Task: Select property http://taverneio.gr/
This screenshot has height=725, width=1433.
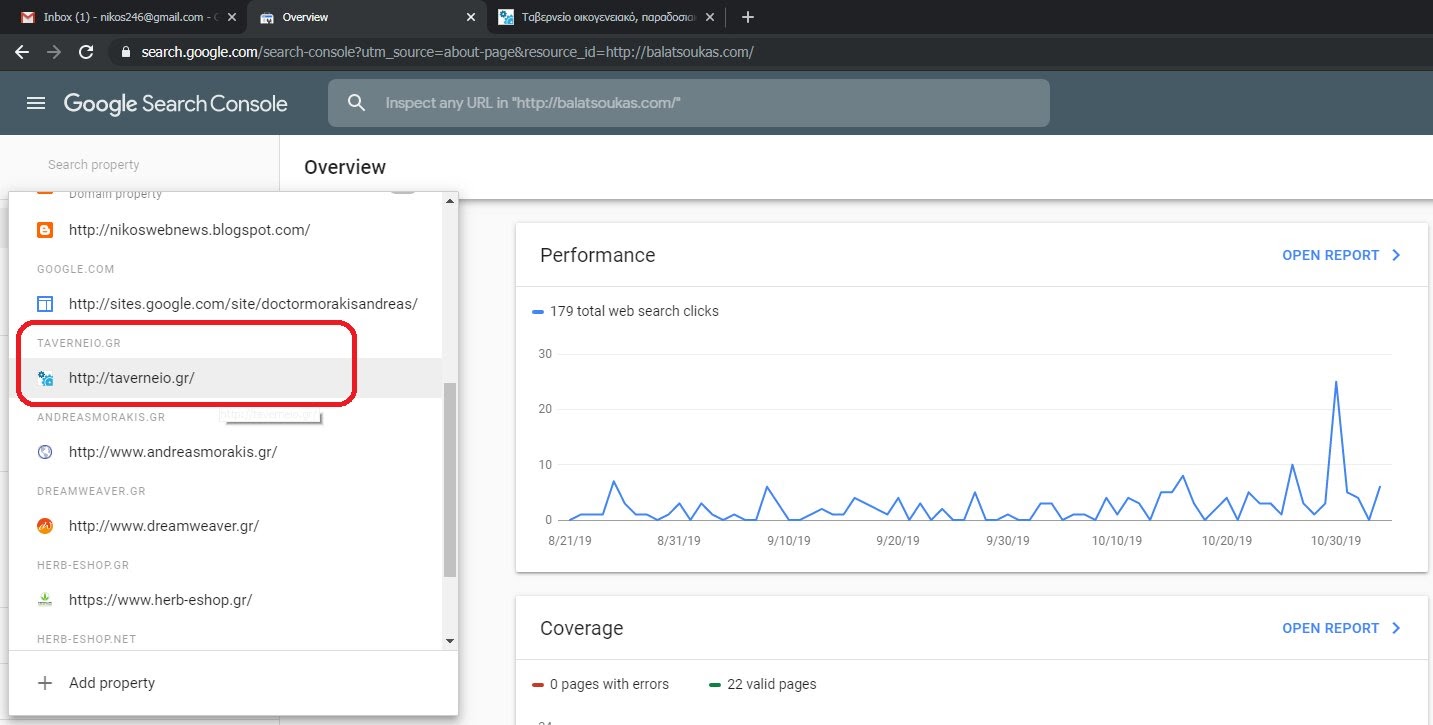Action: point(226,378)
